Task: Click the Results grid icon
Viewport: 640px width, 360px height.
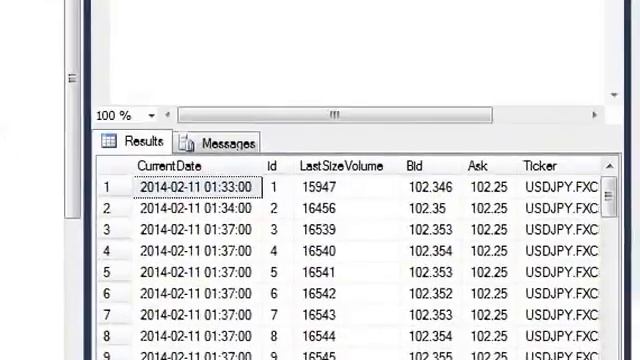Action: coord(109,141)
